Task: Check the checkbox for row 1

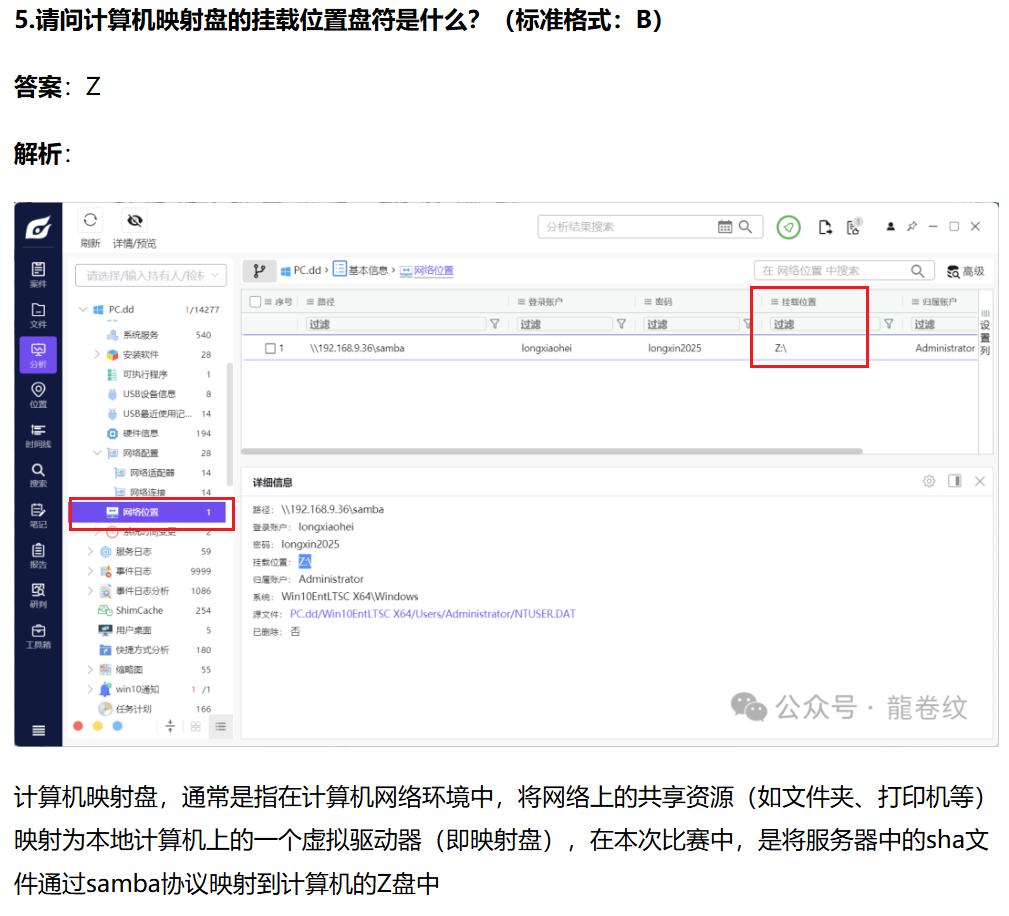Action: point(270,348)
